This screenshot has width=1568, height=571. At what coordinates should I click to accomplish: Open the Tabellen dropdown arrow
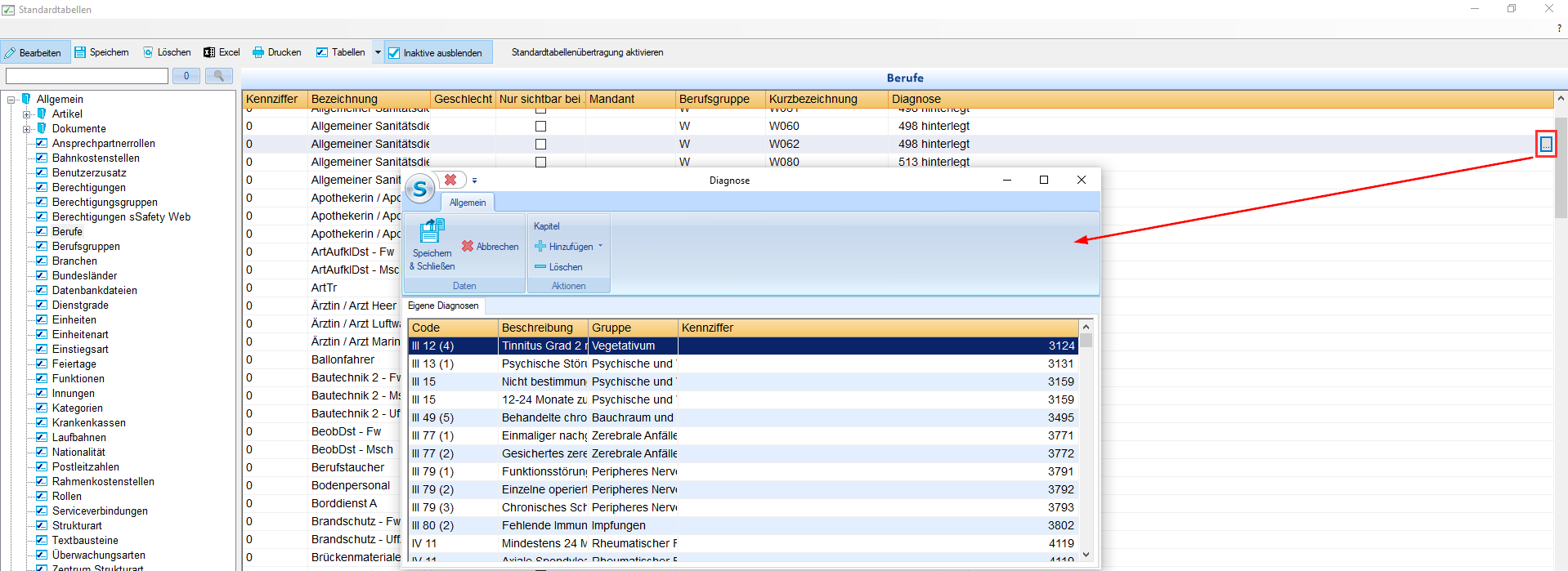pos(378,52)
